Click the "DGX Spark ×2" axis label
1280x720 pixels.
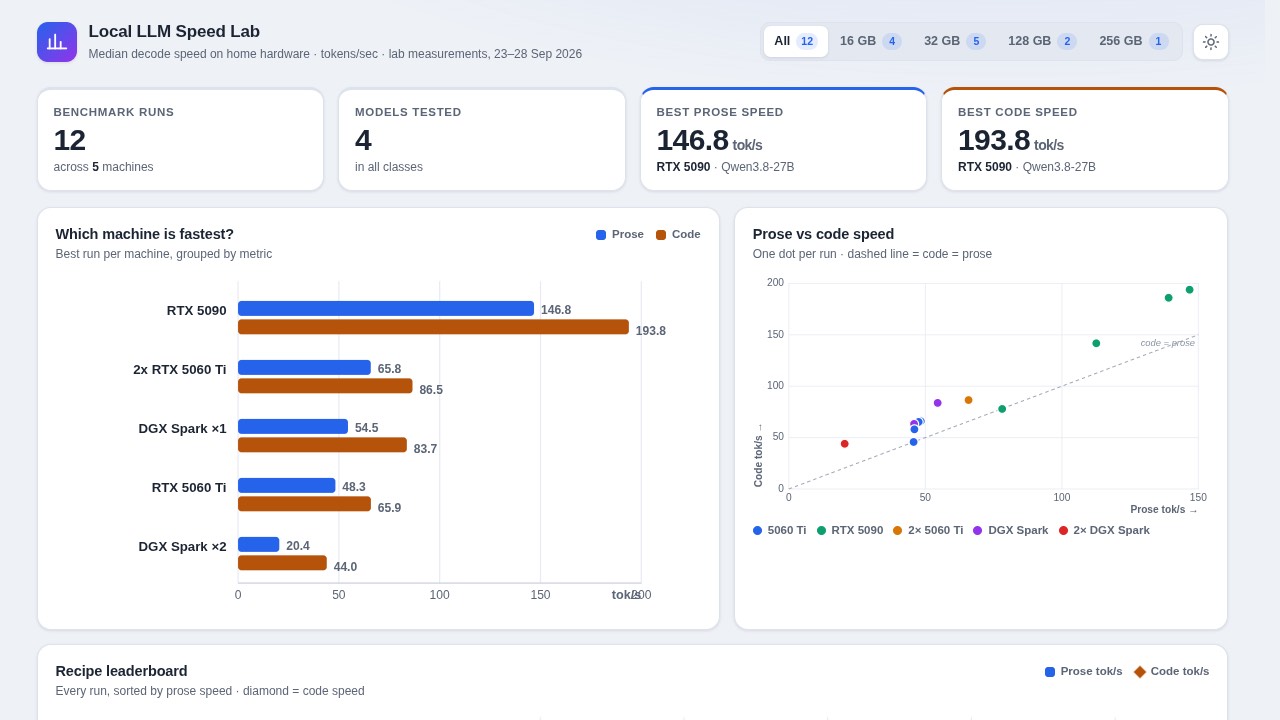182,547
